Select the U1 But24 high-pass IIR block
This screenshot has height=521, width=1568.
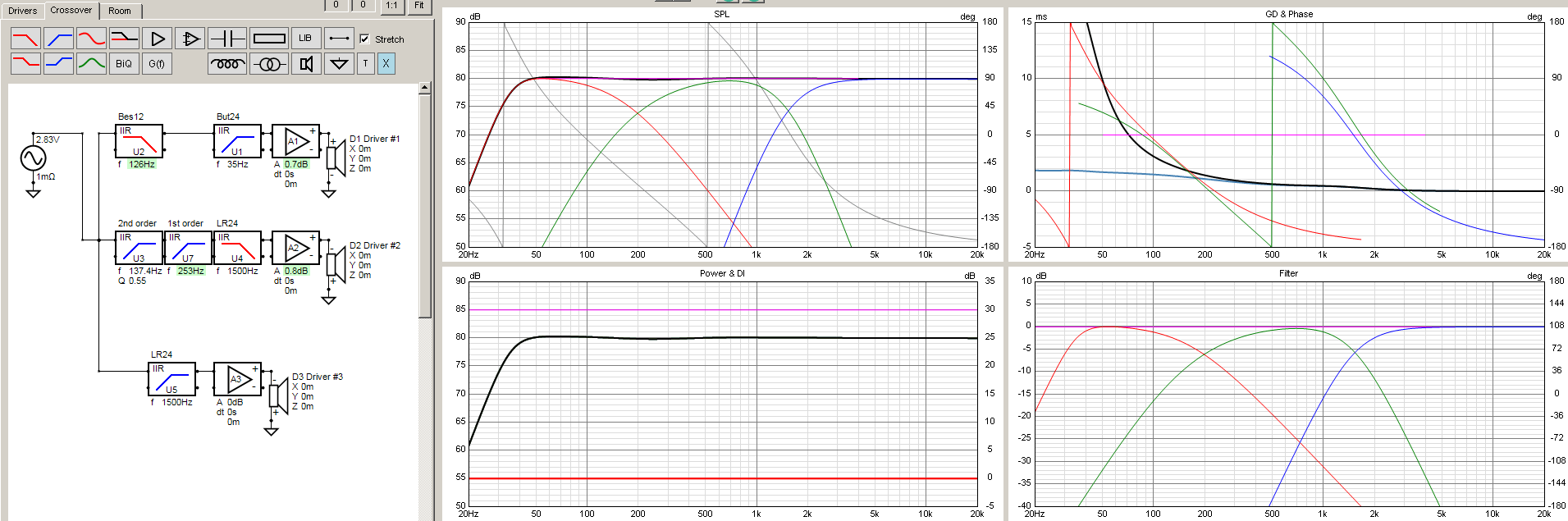tap(237, 141)
